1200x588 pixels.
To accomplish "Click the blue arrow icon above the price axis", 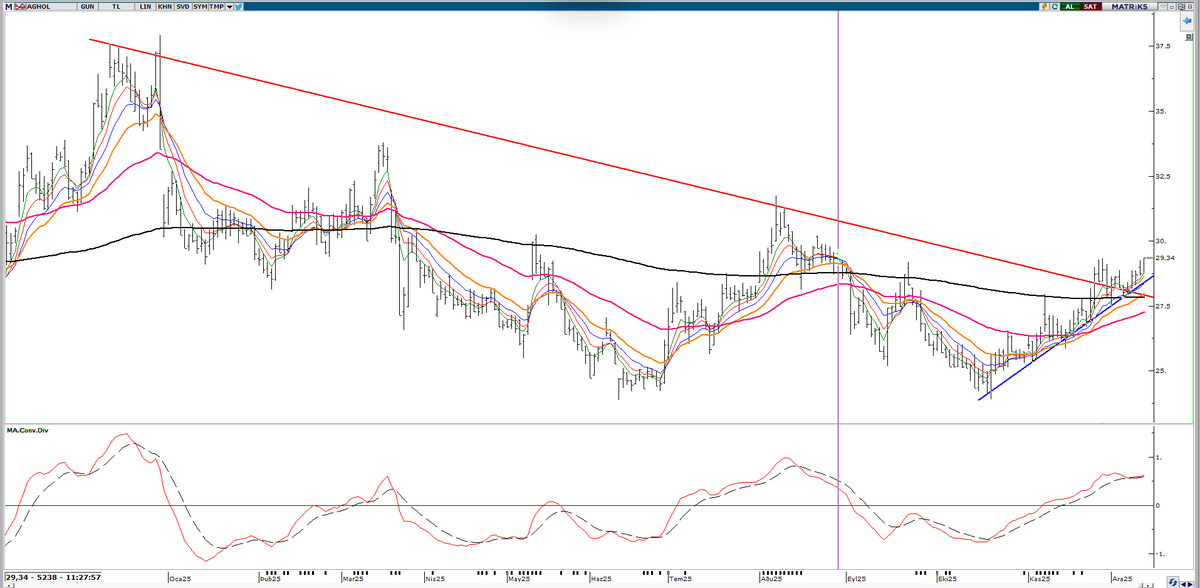I will click(1187, 21).
